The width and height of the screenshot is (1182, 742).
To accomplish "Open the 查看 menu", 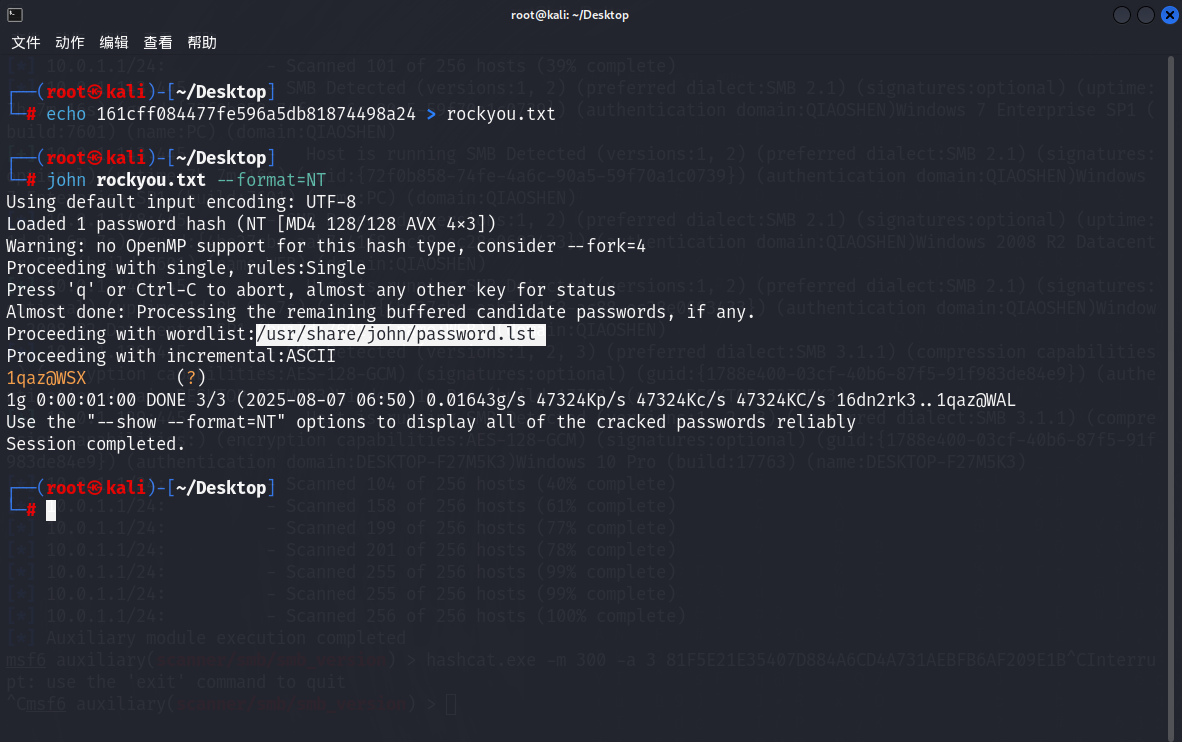I will click(158, 43).
